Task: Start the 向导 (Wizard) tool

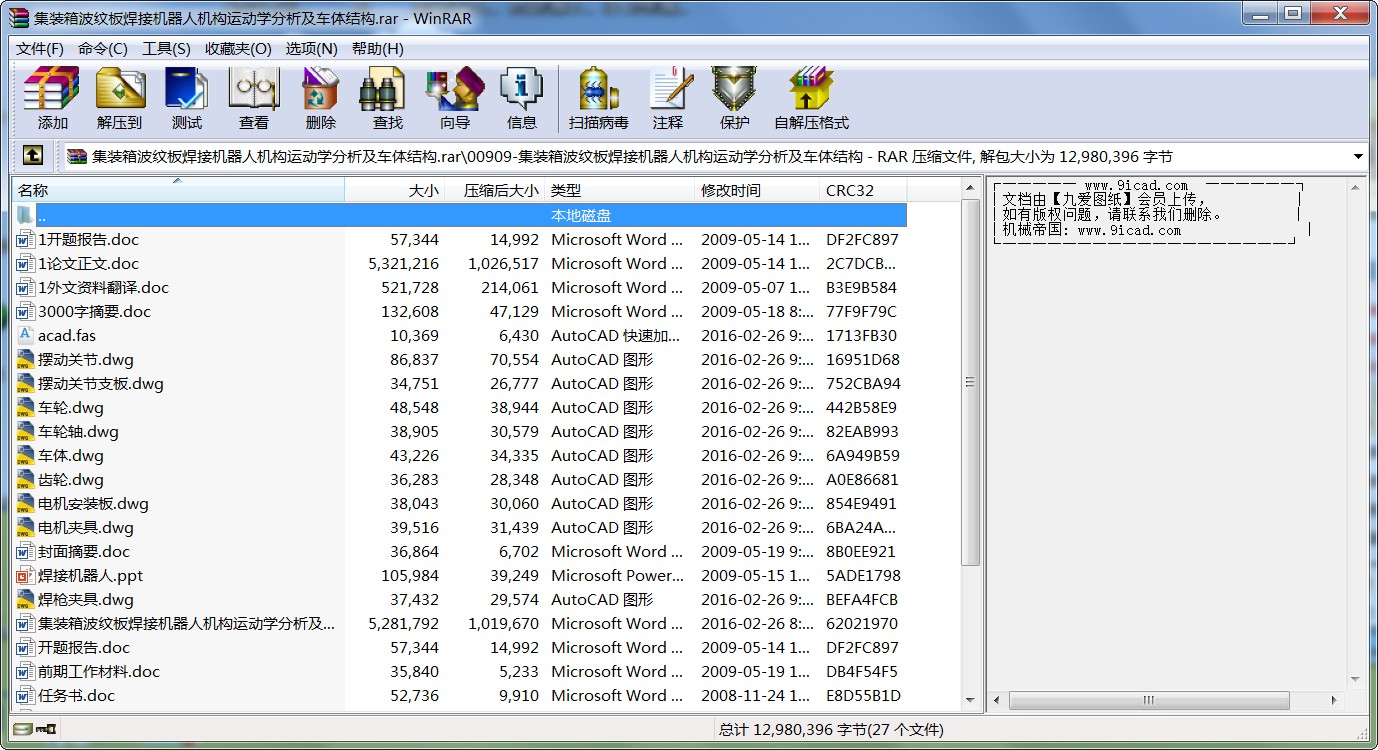Action: tap(455, 98)
